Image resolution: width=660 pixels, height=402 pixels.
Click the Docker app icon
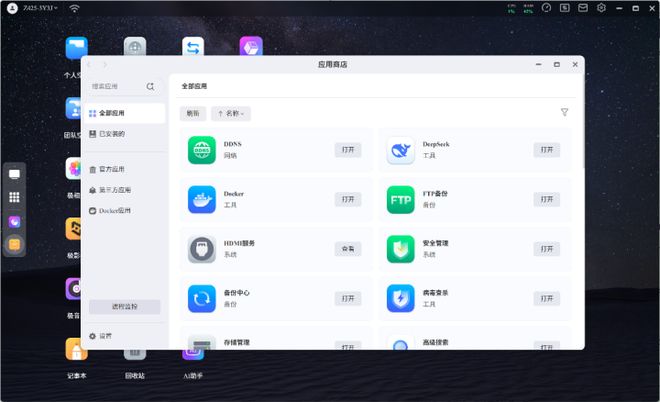click(x=202, y=199)
